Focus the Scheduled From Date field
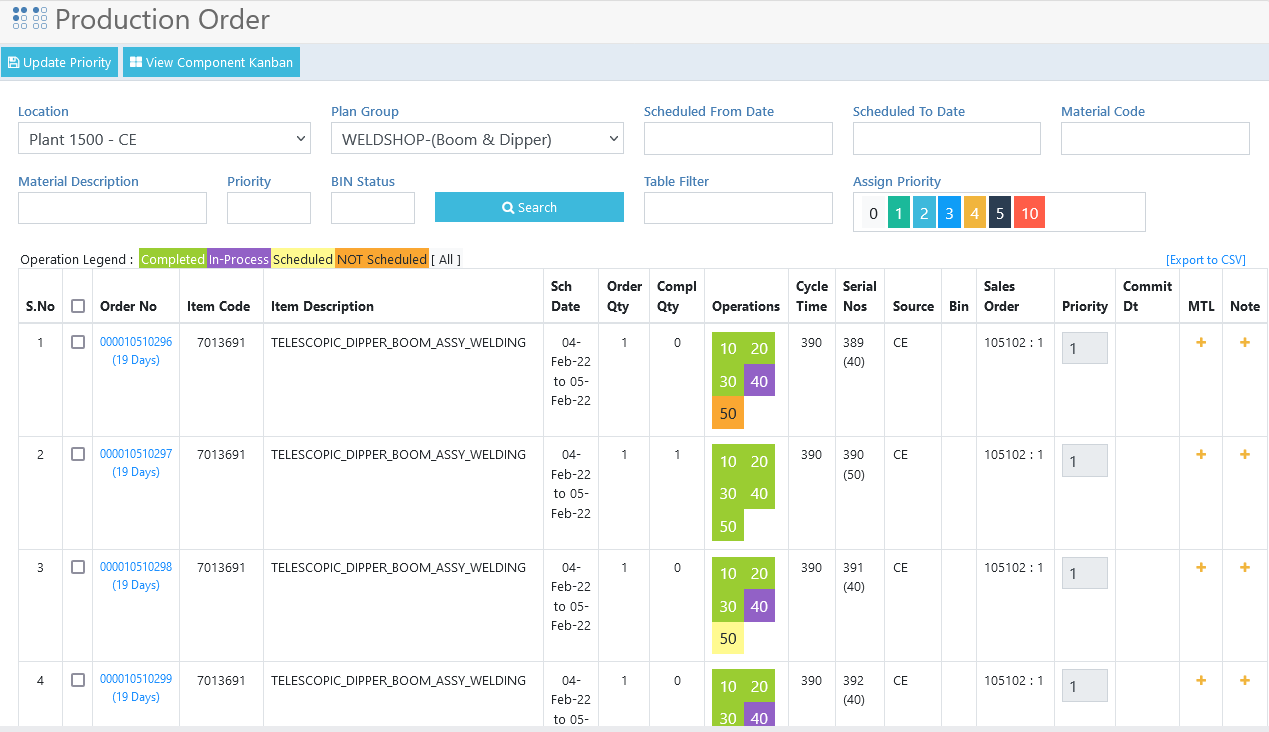 pos(738,139)
